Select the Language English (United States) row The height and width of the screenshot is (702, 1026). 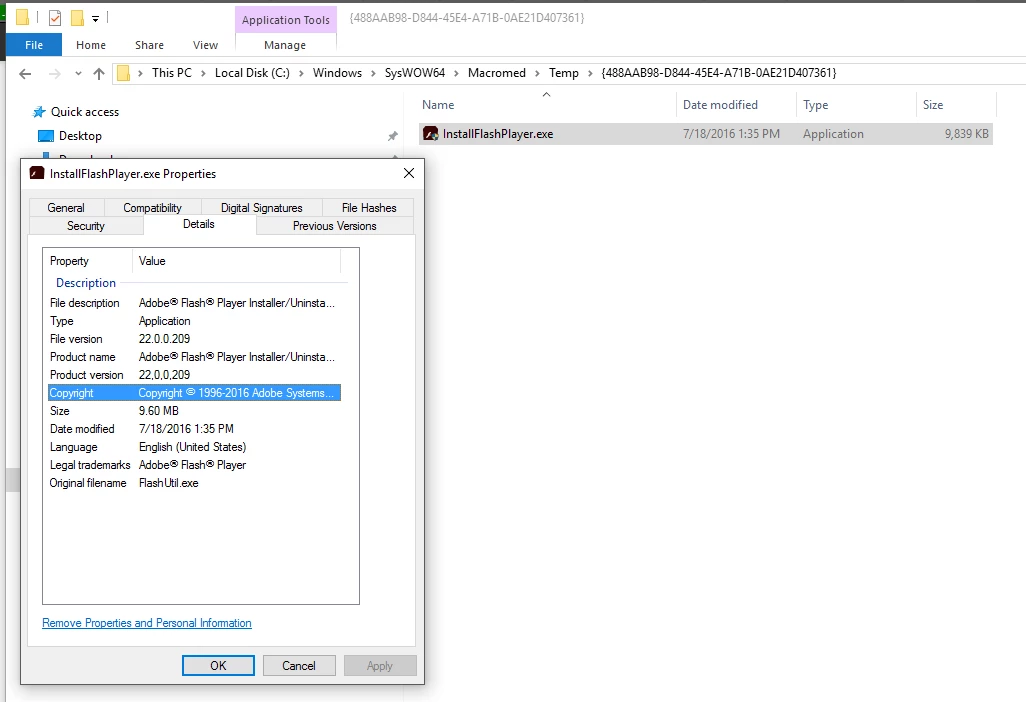pyautogui.click(x=194, y=447)
